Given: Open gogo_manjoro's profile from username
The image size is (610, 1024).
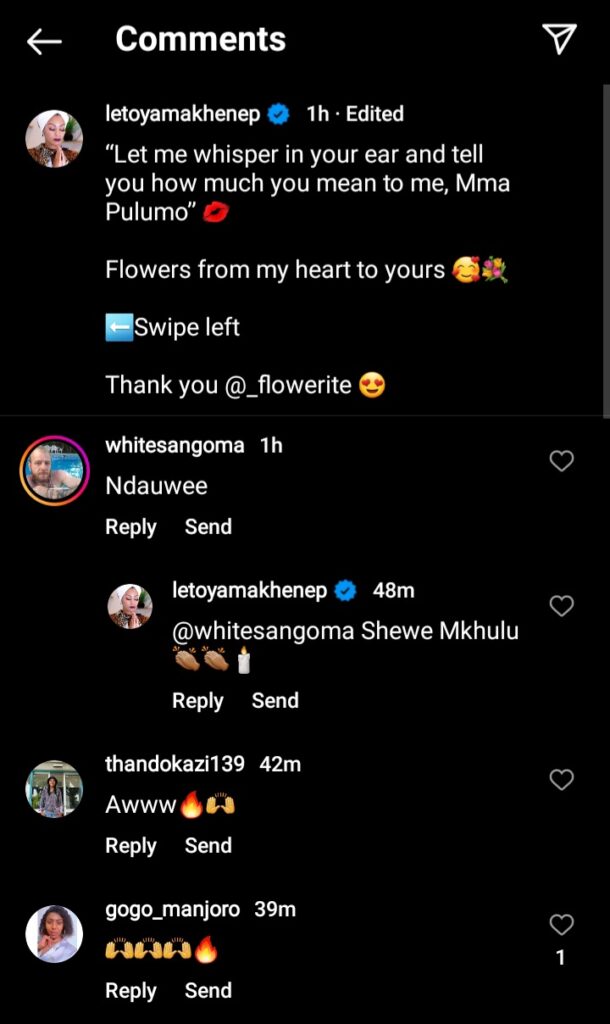Looking at the screenshot, I should (172, 910).
